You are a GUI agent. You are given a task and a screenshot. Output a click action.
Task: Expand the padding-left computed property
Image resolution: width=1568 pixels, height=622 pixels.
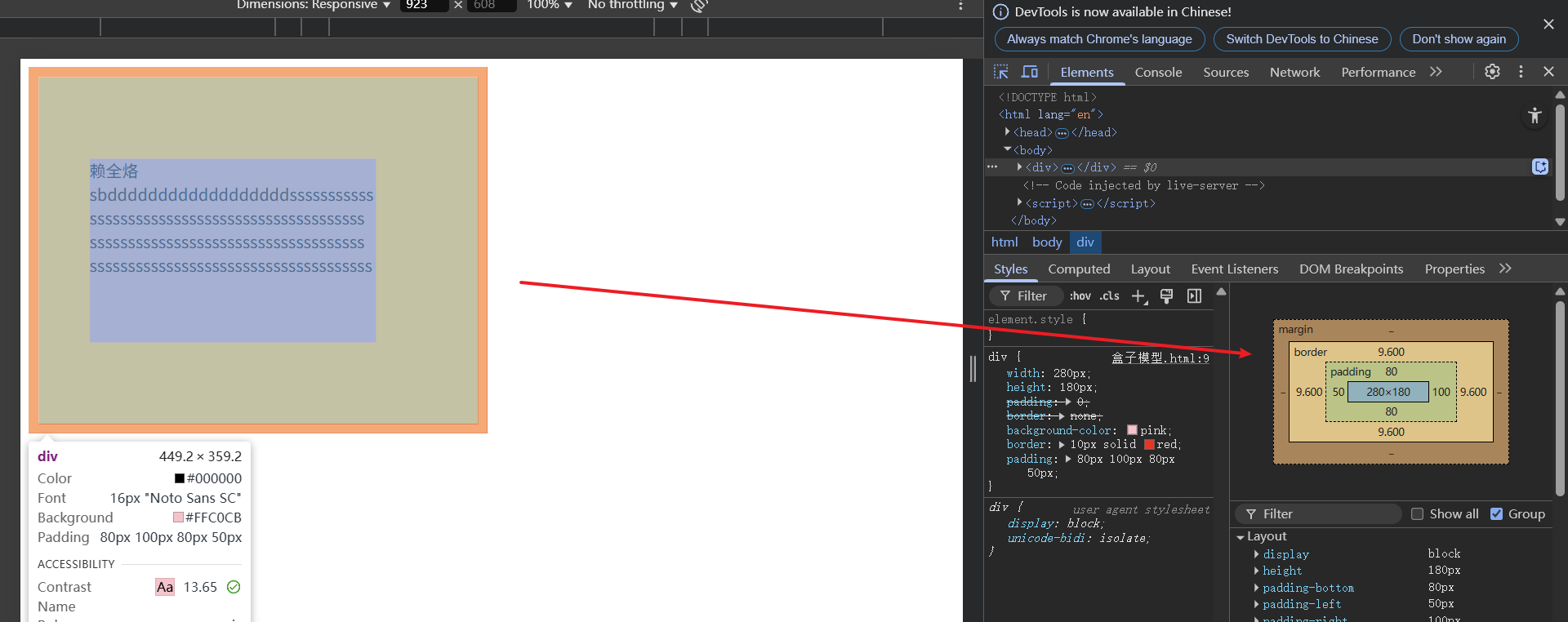(1257, 604)
